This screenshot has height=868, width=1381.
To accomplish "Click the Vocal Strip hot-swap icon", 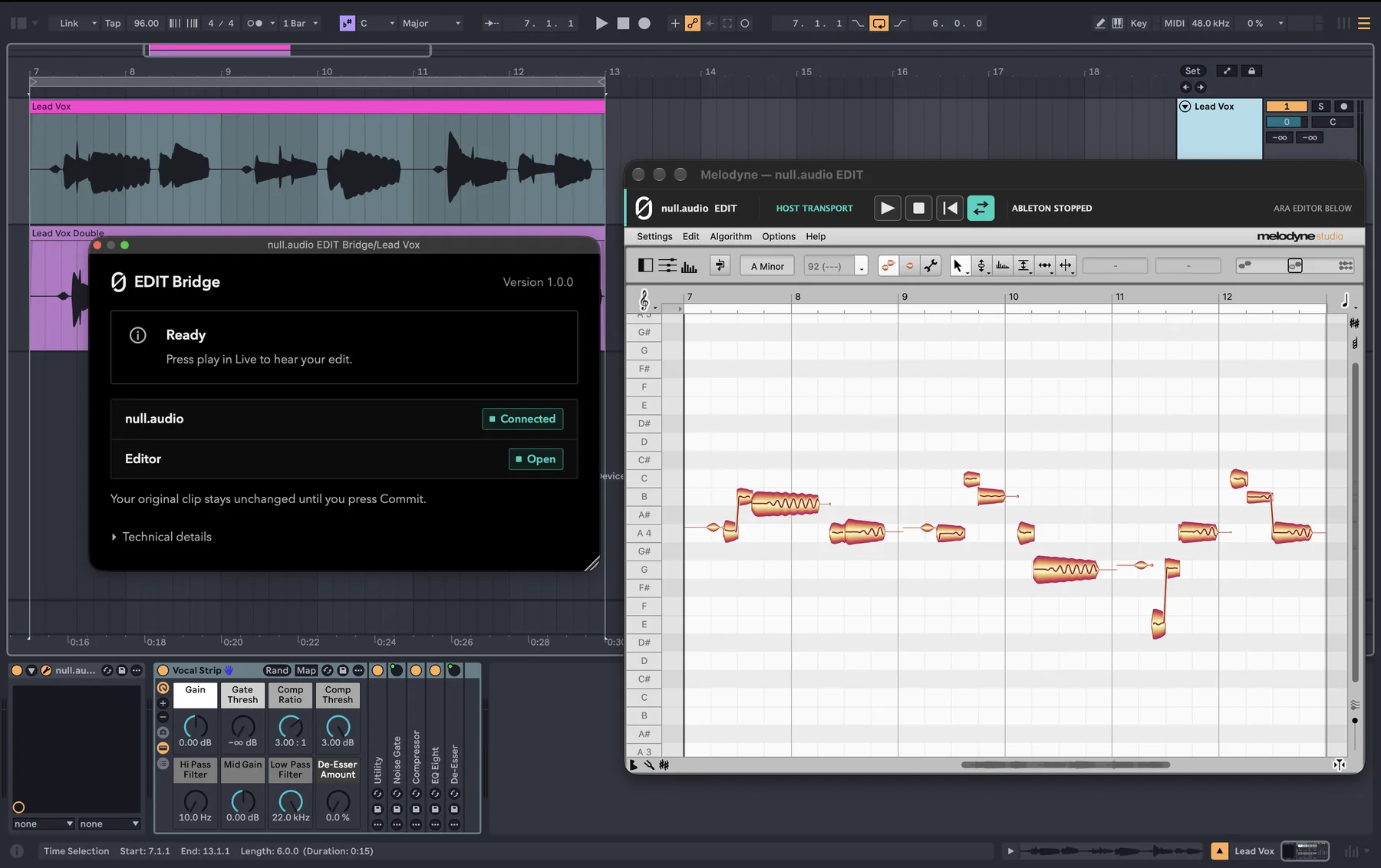I will [328, 670].
